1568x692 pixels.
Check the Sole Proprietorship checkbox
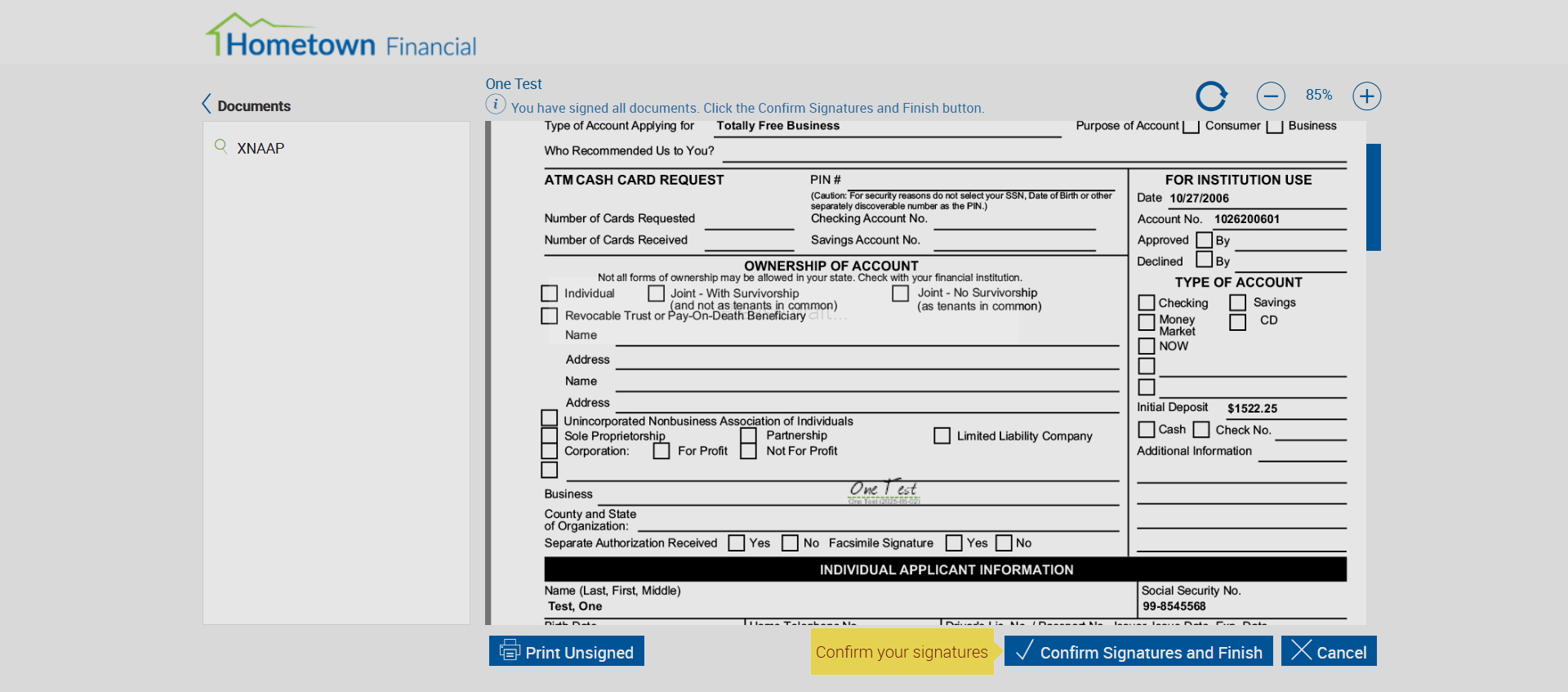point(550,435)
